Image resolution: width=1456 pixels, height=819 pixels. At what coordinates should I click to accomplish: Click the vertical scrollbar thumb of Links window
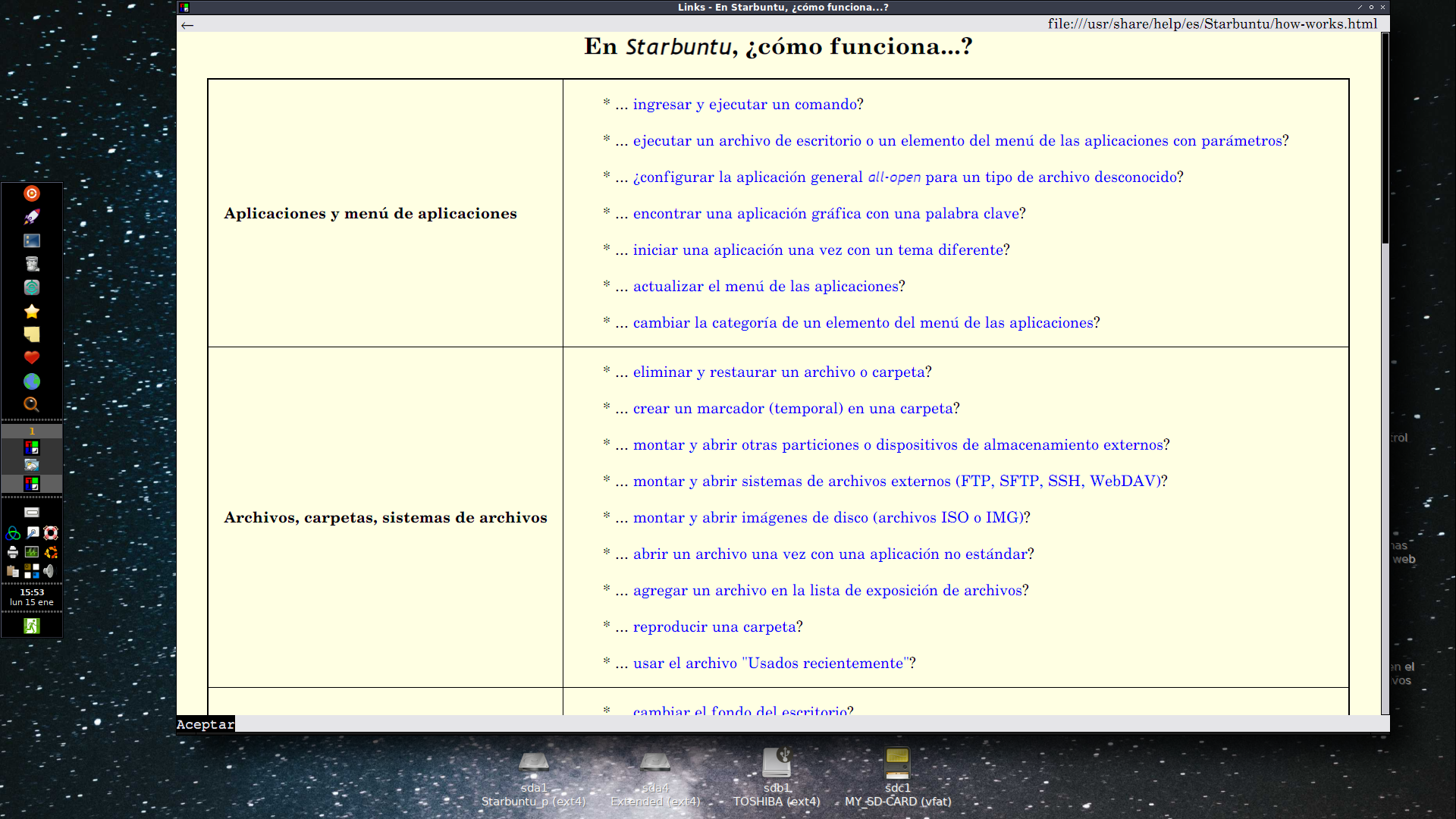pos(1385,138)
